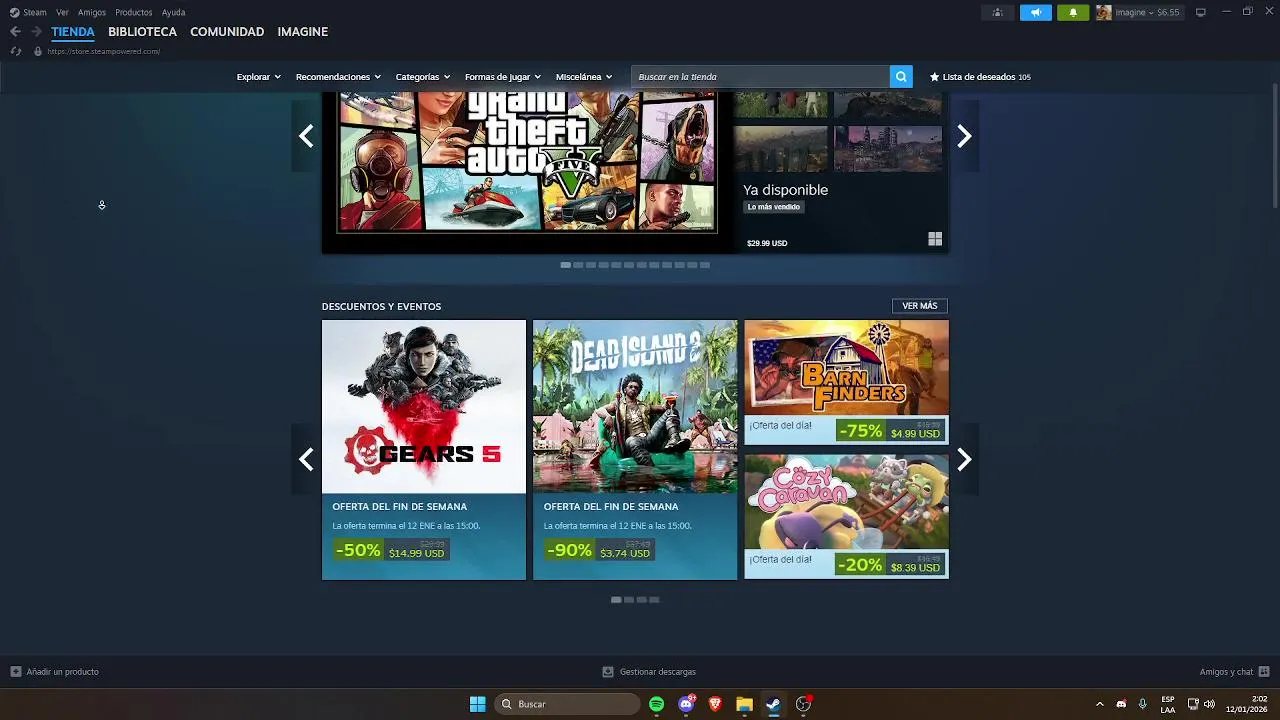Expand the Explorar dropdown
Image resolution: width=1280 pixels, height=720 pixels.
(258, 77)
